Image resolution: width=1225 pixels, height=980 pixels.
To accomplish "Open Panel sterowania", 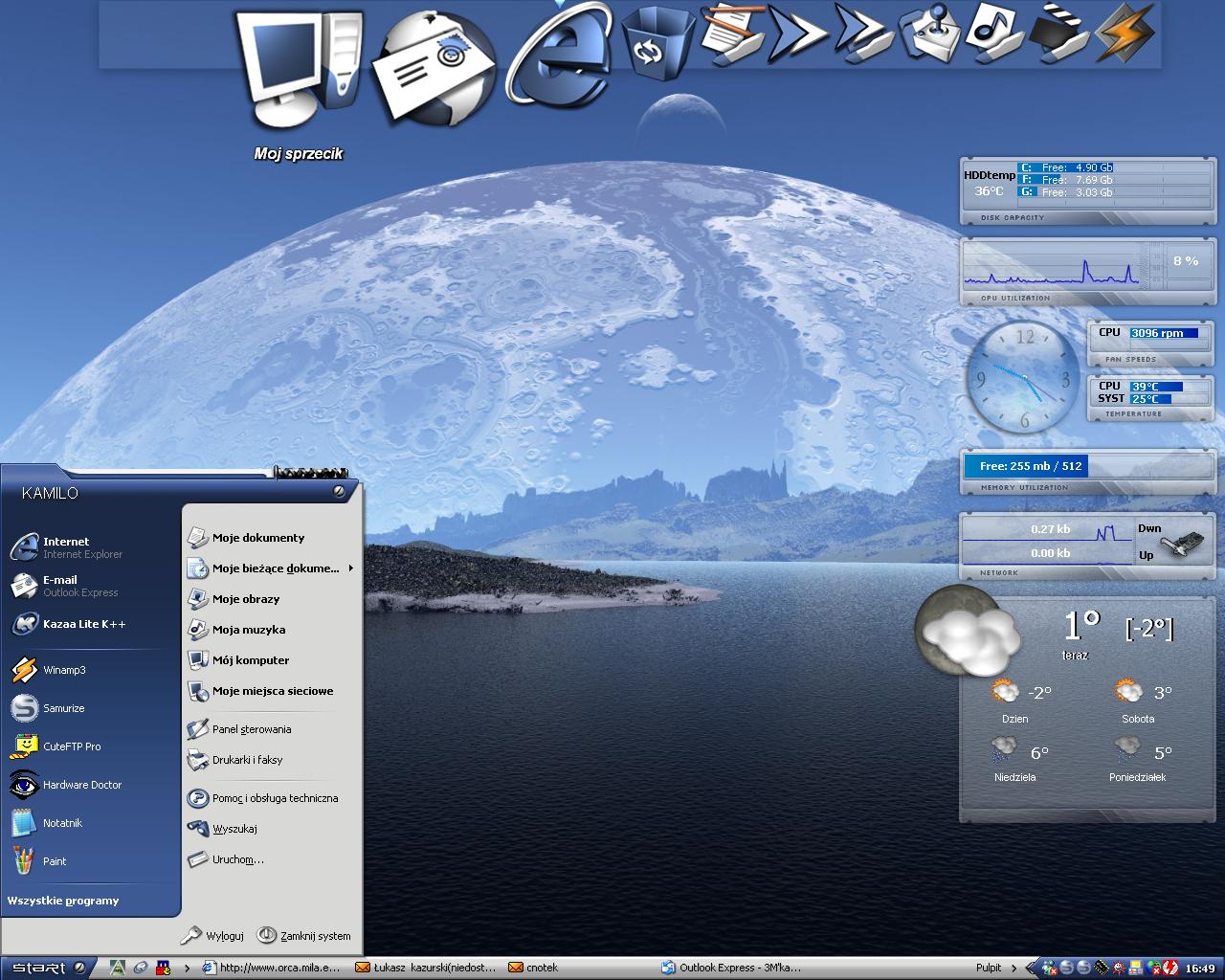I will (271, 729).
